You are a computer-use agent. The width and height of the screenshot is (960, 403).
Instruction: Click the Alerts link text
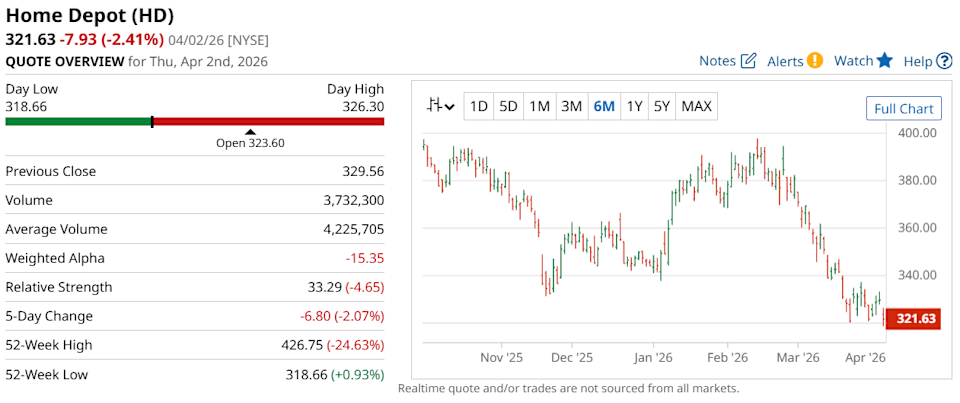tap(785, 61)
